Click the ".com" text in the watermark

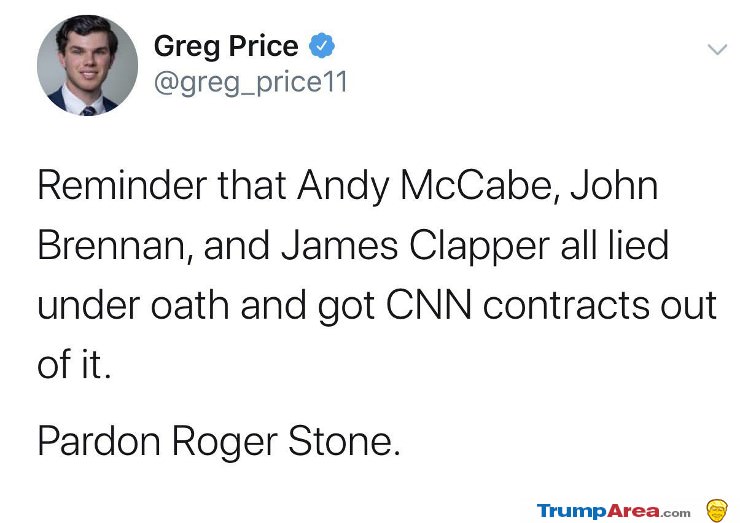(x=675, y=513)
